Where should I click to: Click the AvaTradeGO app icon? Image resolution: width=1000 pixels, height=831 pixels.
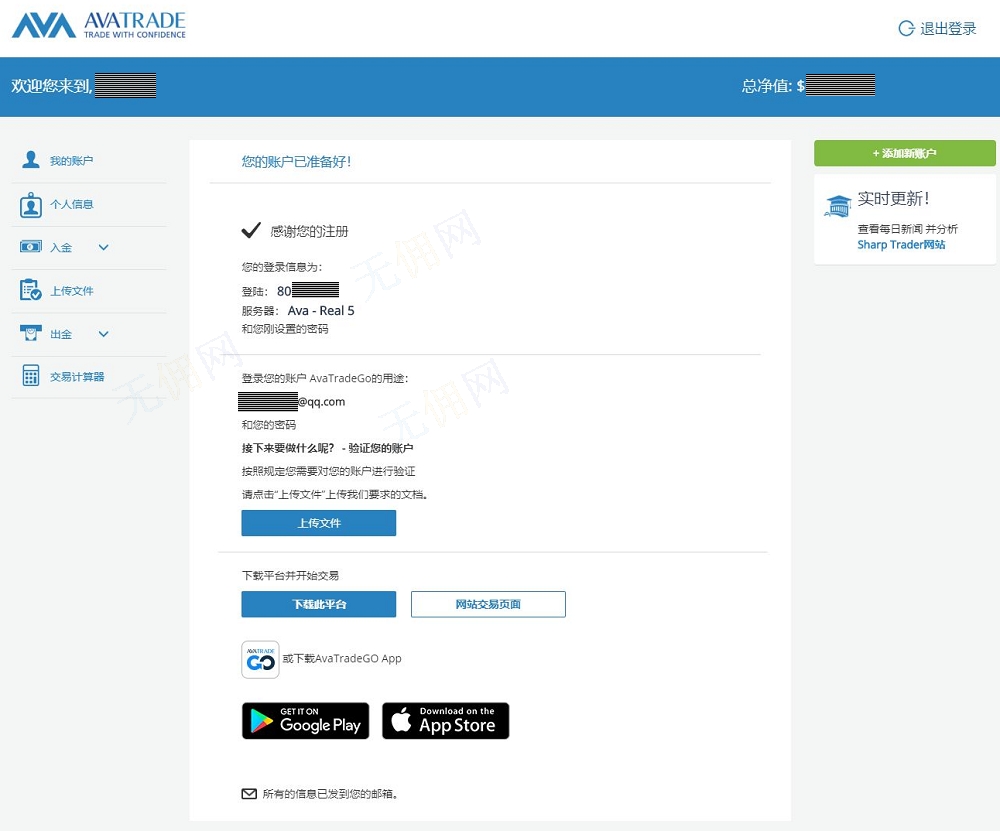260,660
